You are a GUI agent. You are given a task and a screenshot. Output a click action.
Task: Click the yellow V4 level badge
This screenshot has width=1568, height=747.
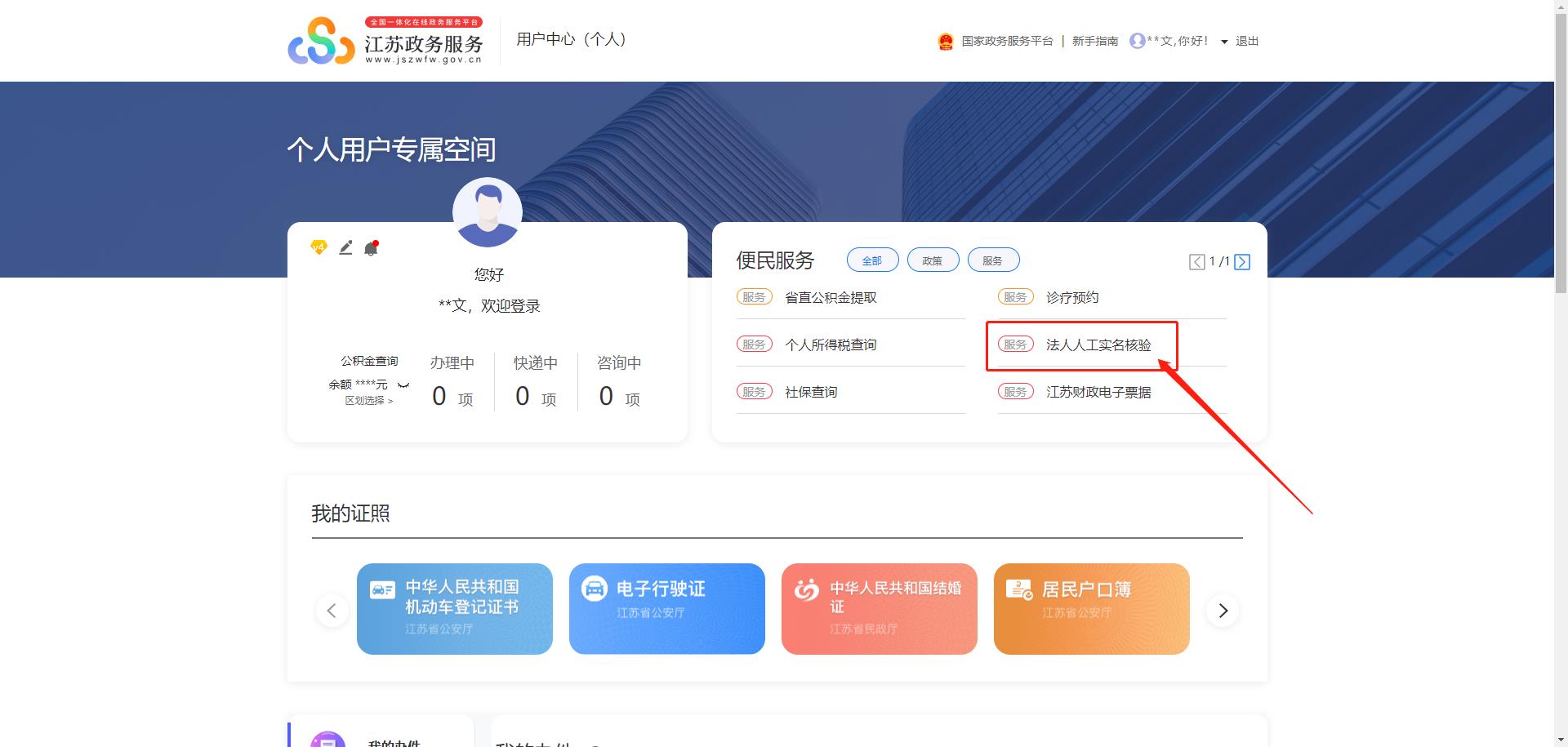[x=318, y=247]
